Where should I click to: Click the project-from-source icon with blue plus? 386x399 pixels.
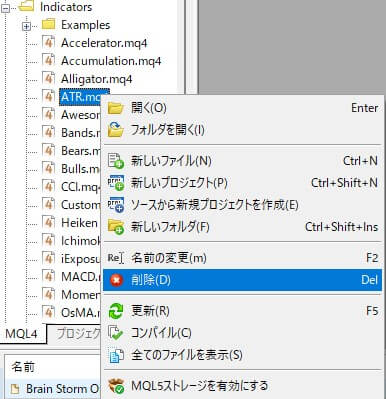116,205
